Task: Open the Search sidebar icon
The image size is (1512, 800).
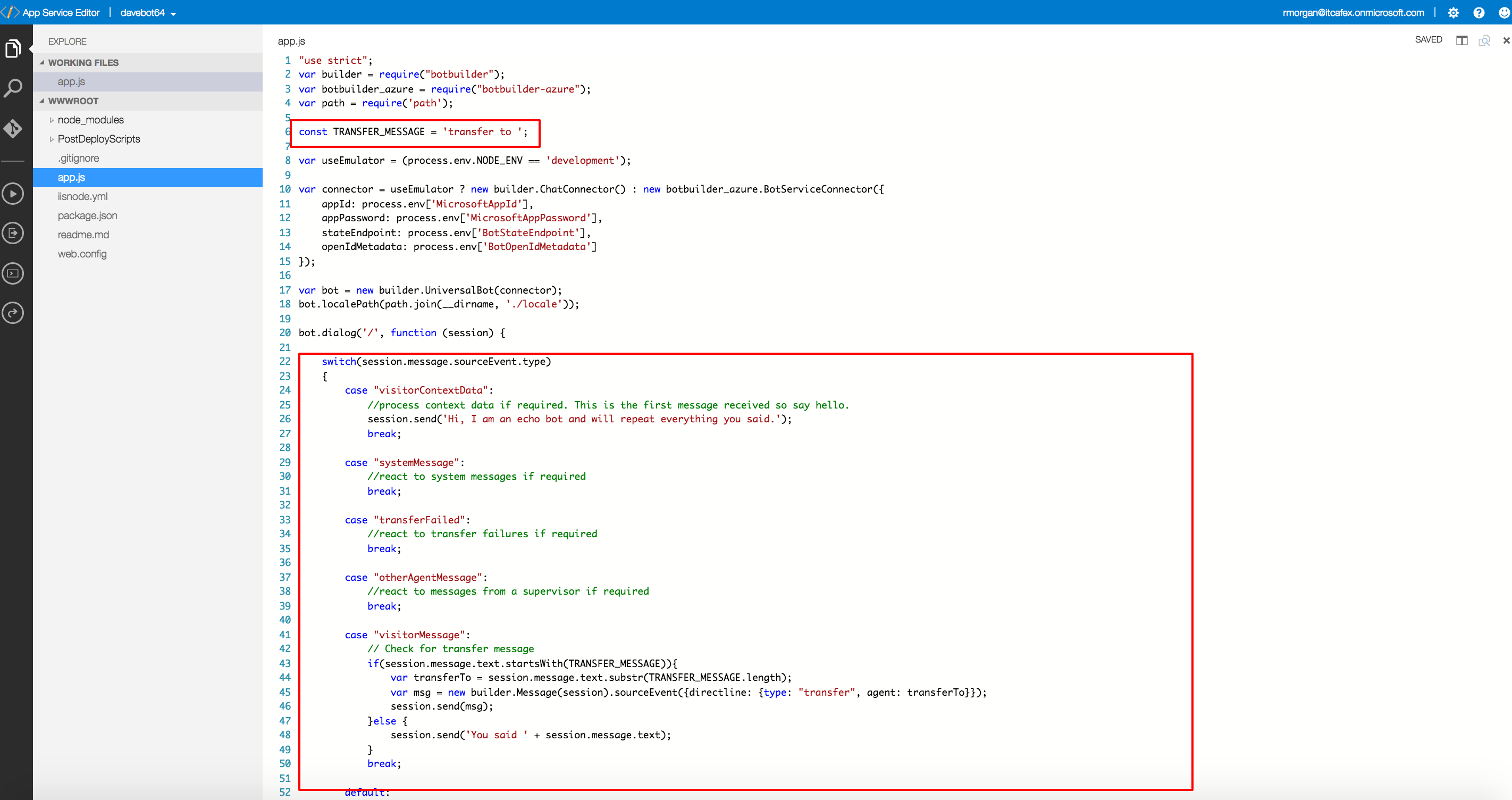Action: click(13, 88)
